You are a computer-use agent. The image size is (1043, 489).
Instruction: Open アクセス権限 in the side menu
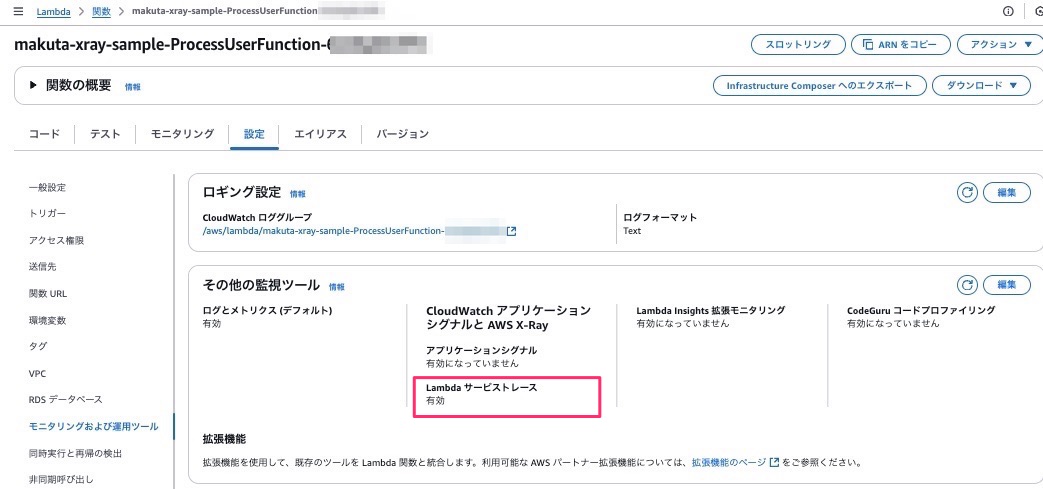pos(57,240)
